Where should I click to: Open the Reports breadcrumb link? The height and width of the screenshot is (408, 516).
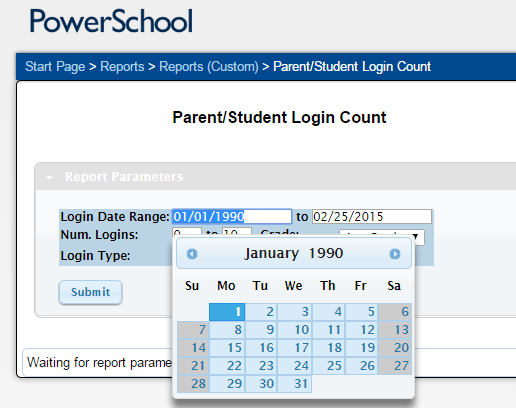[x=122, y=66]
